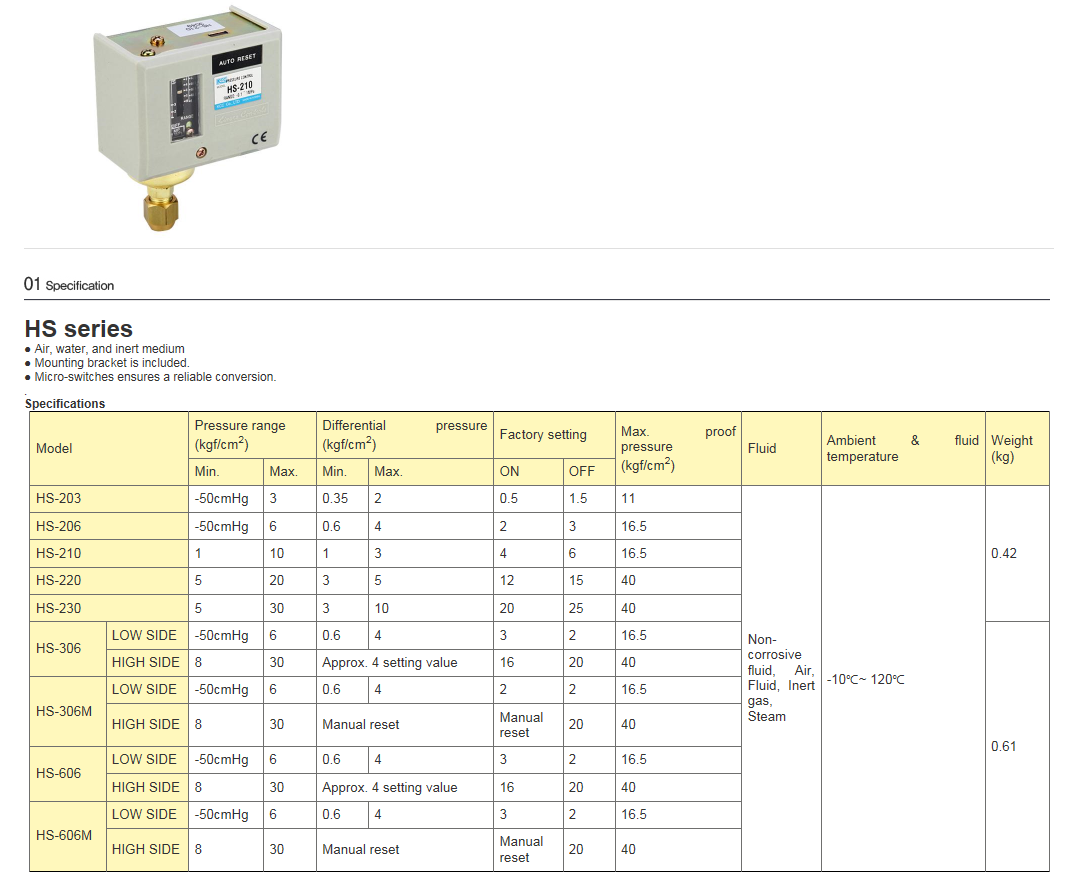Viewport: 1082px width, 890px height.
Task: Click the HS-210 model label
Action: (60, 553)
